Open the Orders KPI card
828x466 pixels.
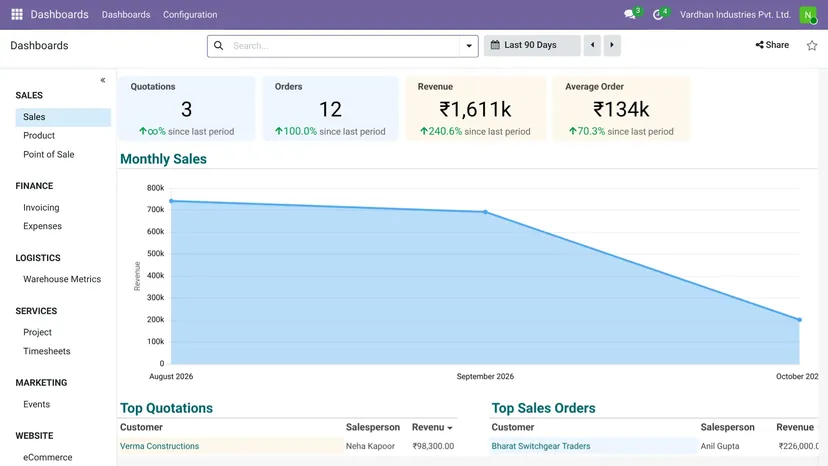click(331, 109)
